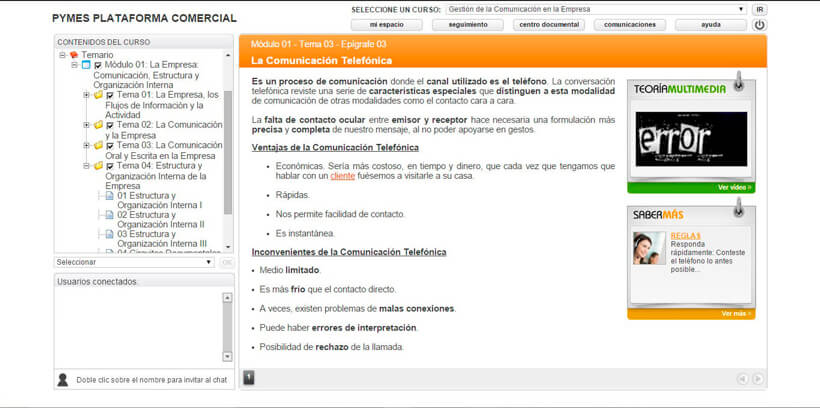Click the IR button
820x408 pixels.
[x=759, y=10]
